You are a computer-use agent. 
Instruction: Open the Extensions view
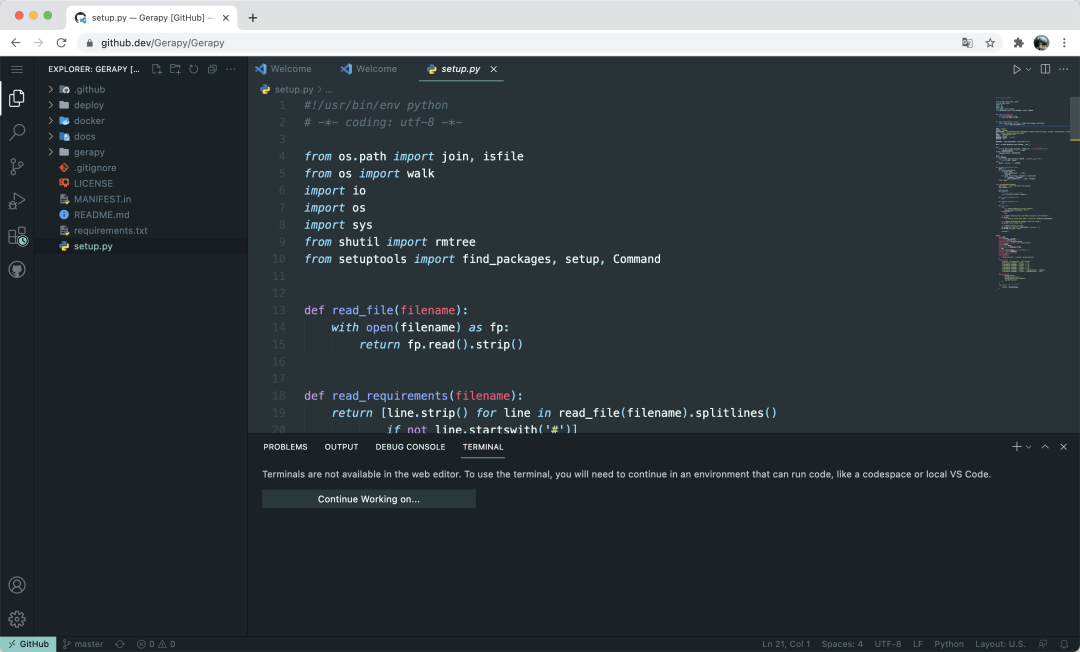tap(16, 235)
